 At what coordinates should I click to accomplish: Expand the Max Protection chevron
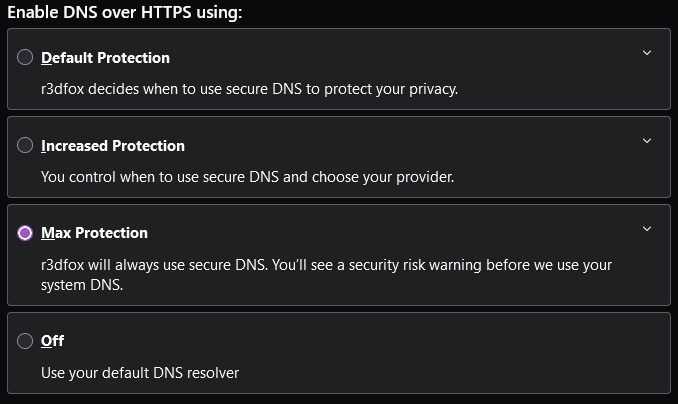[647, 229]
